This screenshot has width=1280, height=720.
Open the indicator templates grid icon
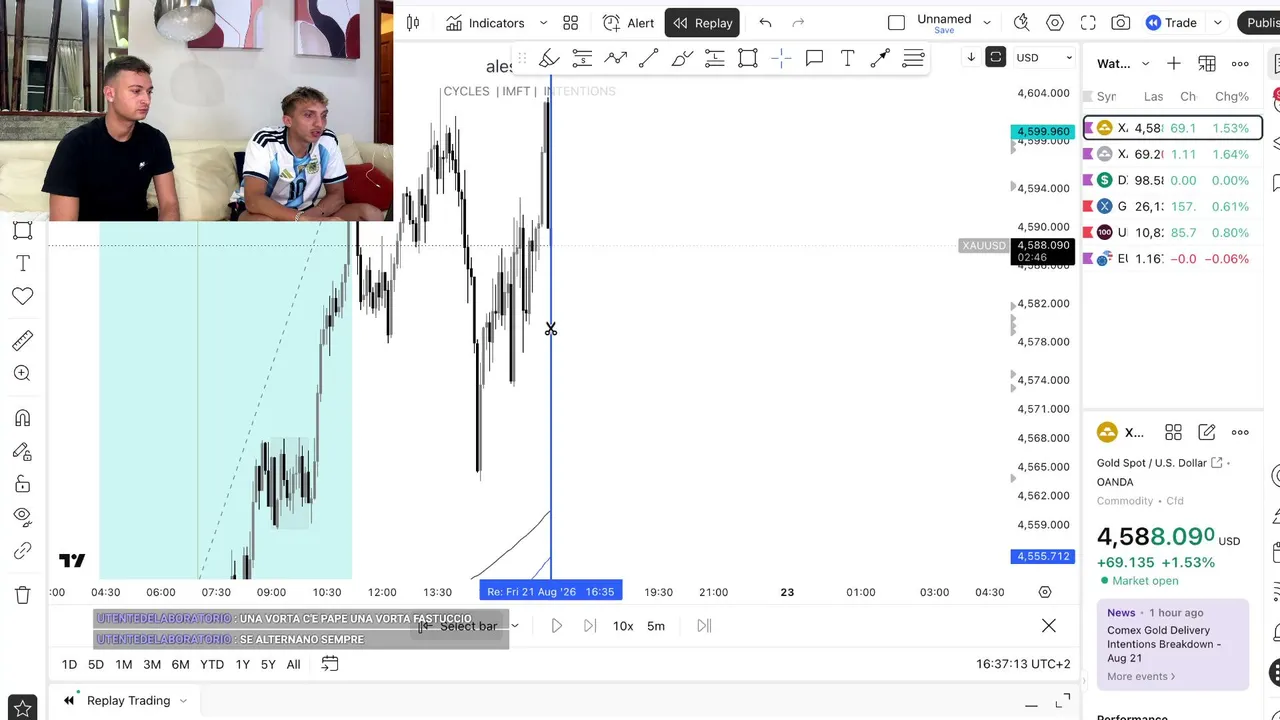[x=570, y=23]
